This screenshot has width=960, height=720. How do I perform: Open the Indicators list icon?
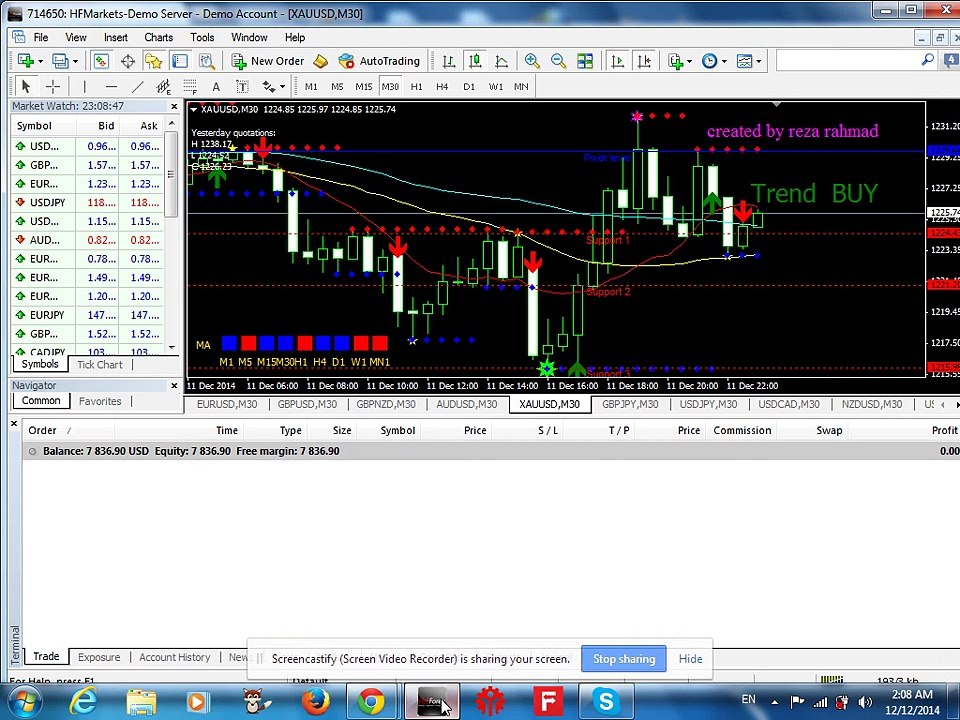coord(675,61)
